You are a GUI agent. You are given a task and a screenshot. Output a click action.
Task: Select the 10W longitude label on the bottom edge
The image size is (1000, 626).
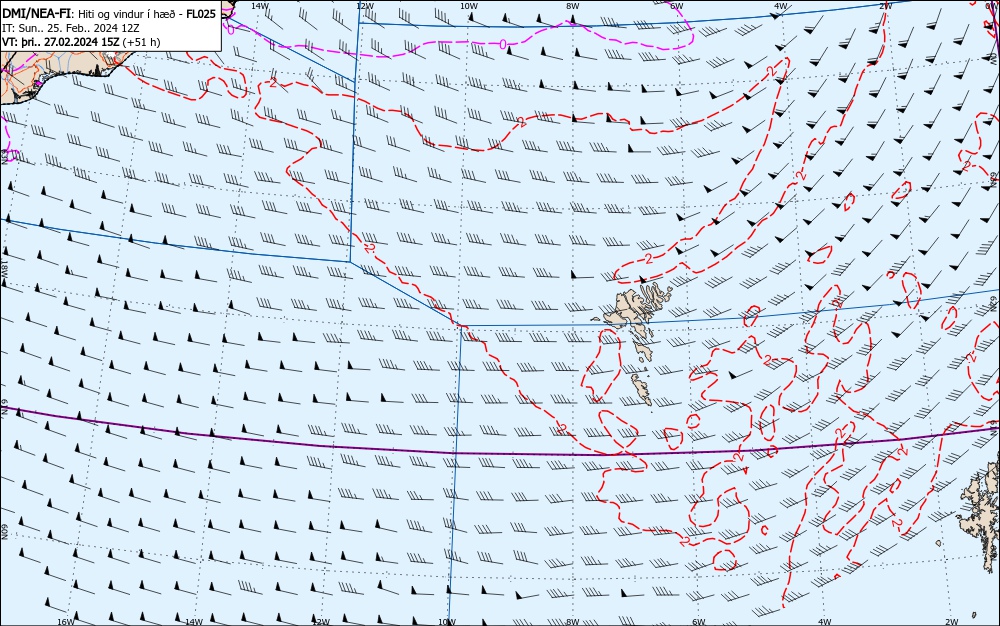click(x=447, y=622)
